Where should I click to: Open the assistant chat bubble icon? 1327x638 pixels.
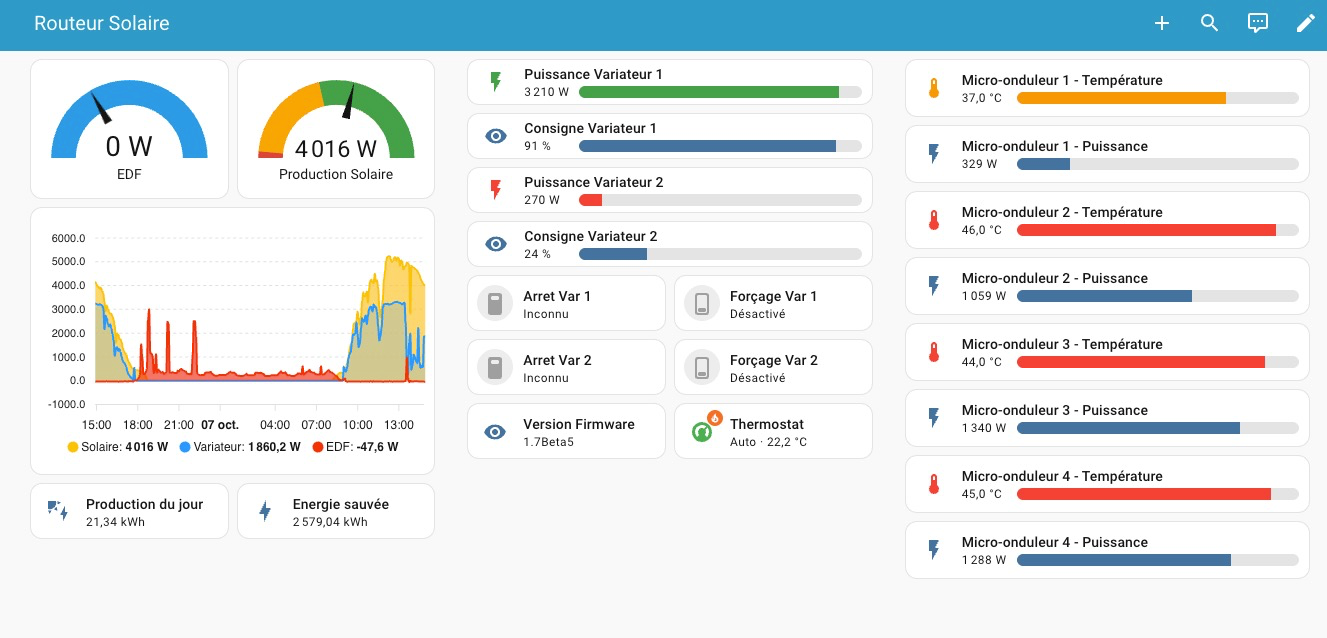1258,23
